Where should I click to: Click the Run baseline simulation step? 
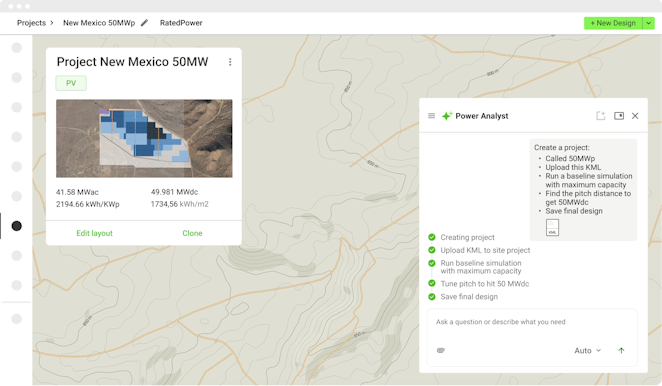tap(481, 267)
